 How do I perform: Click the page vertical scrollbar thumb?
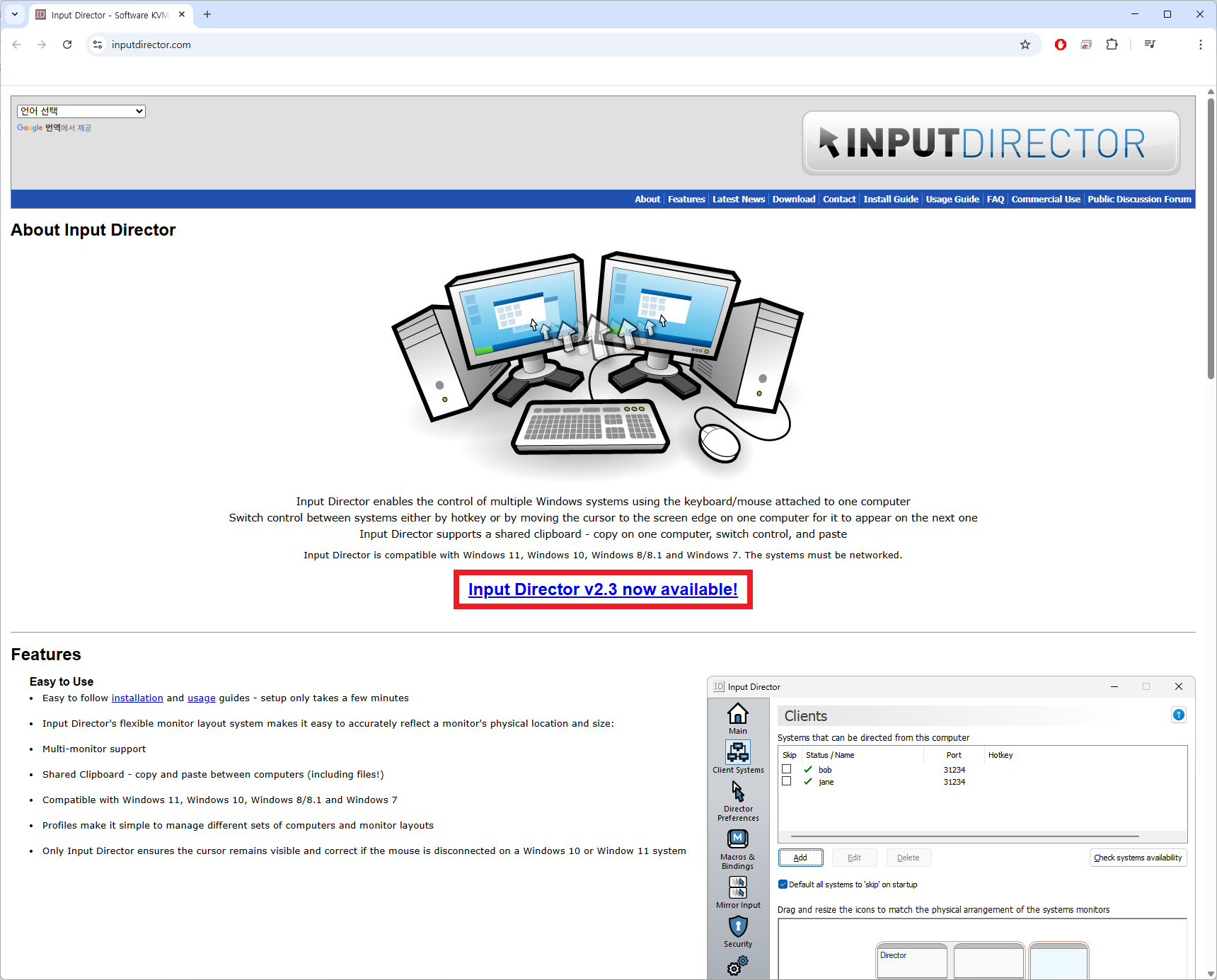coord(1211,239)
